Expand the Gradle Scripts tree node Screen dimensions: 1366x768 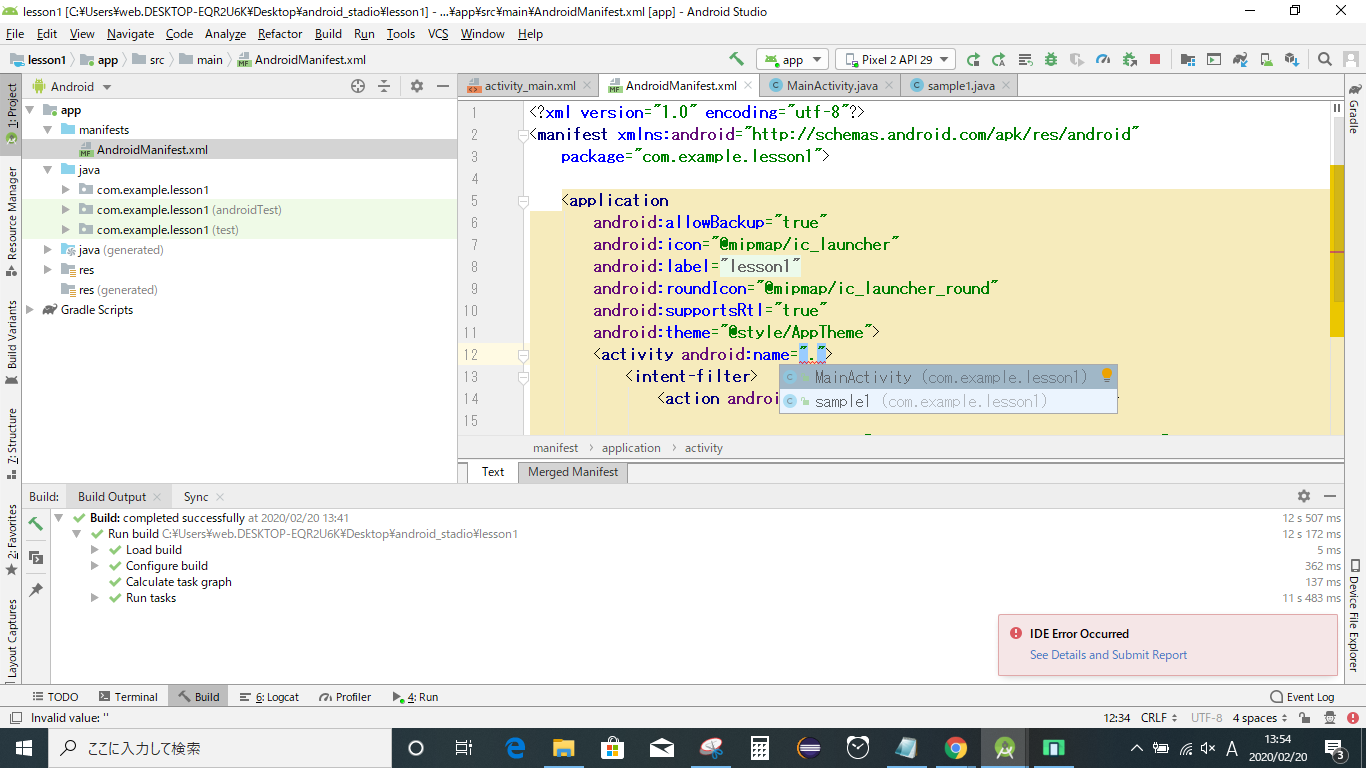(x=31, y=310)
